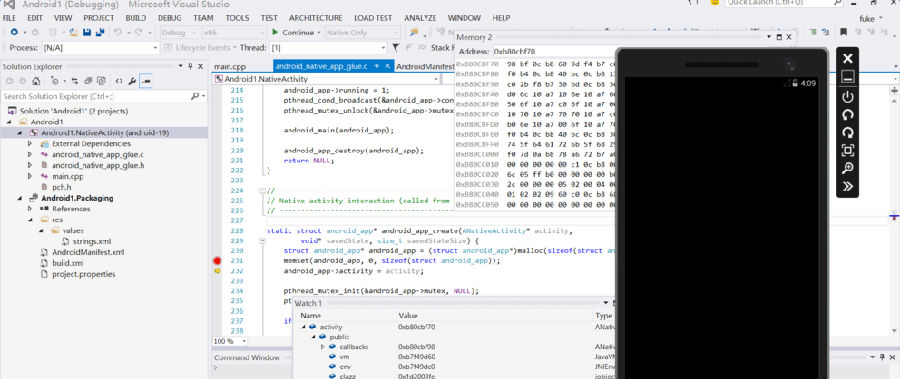Screen dimensions: 900x379
Task: Collapse all in Solution Explorer
Action: (89, 81)
